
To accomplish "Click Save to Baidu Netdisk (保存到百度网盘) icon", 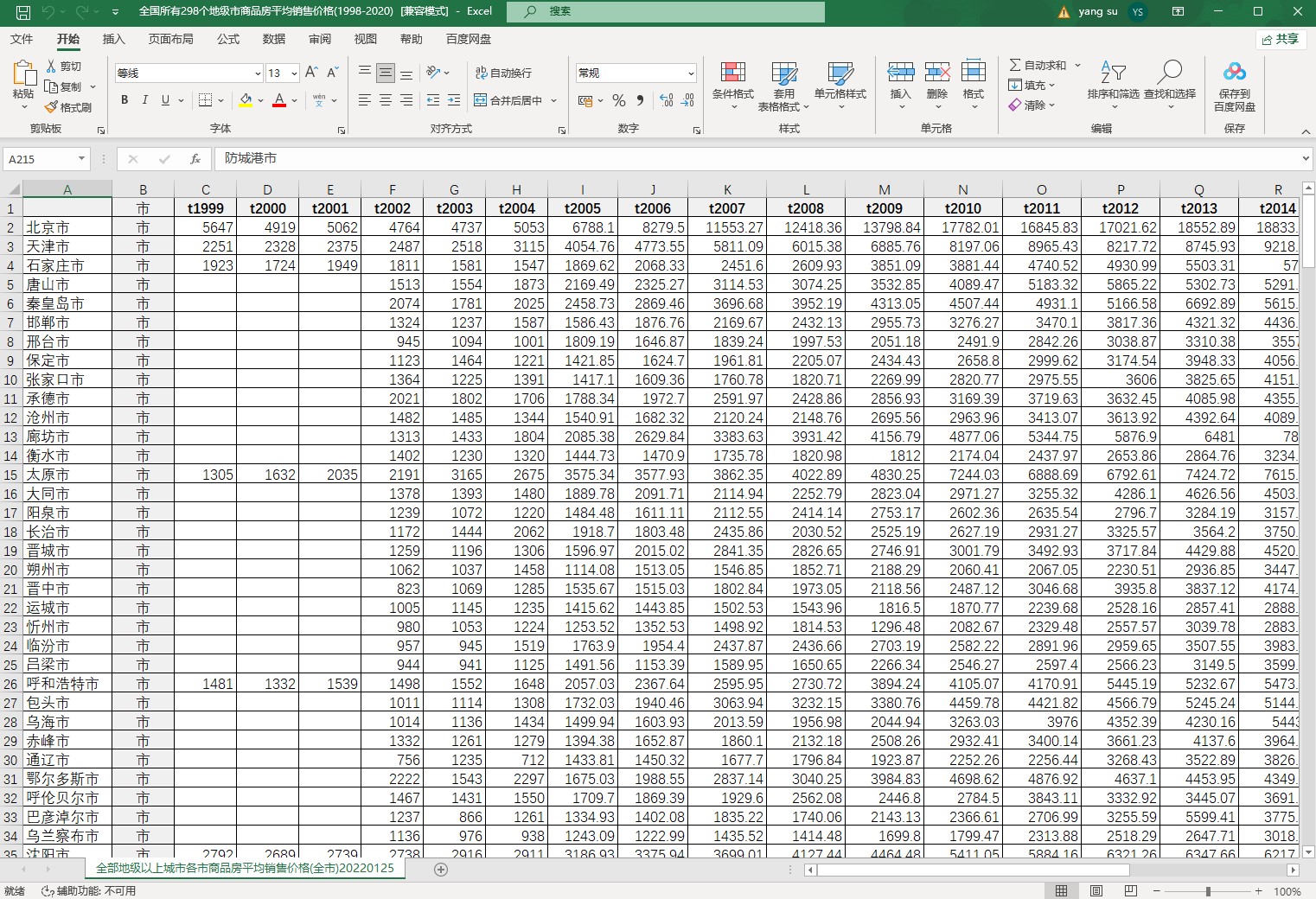I will pyautogui.click(x=1234, y=73).
